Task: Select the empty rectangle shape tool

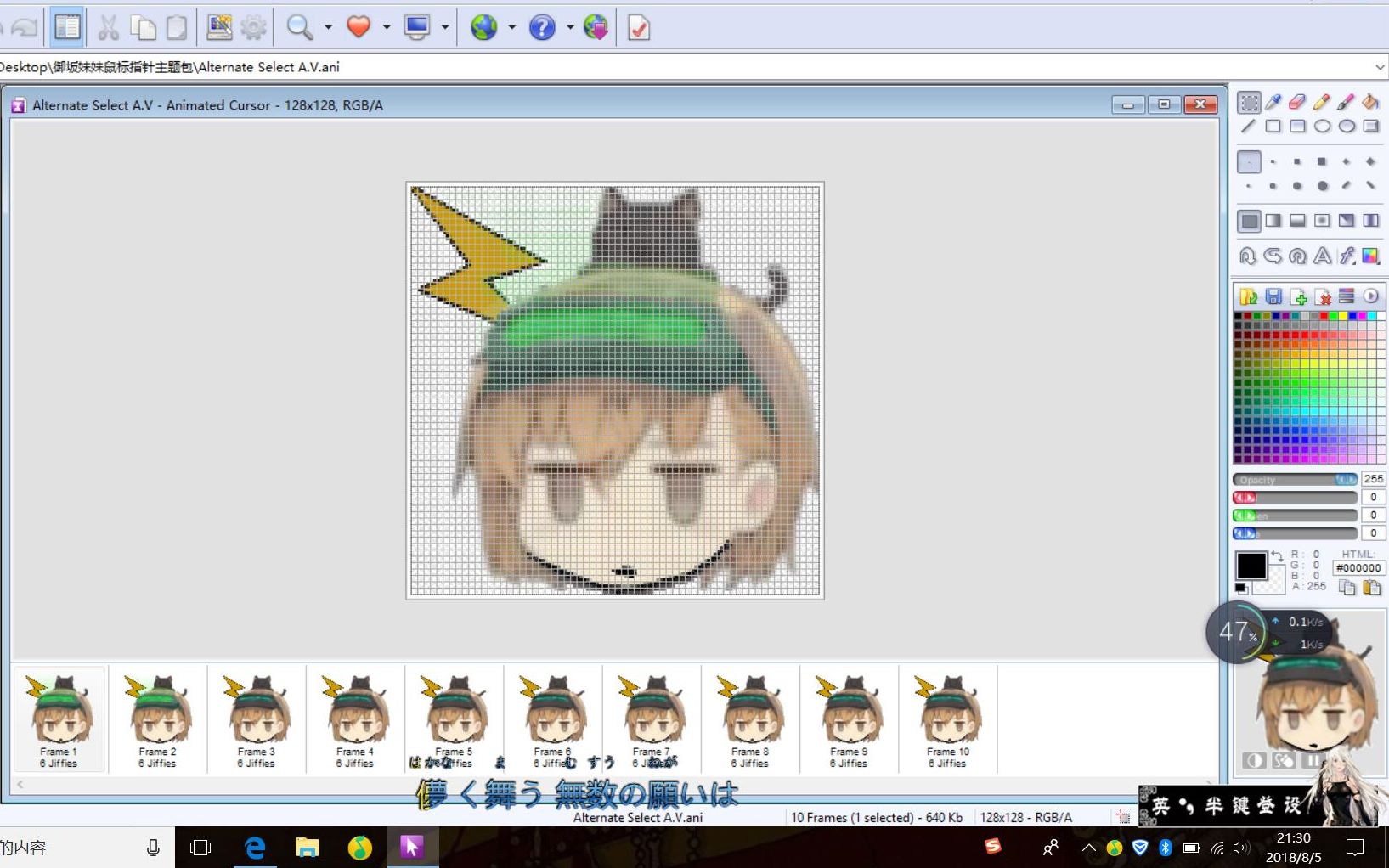Action: coord(1273,127)
